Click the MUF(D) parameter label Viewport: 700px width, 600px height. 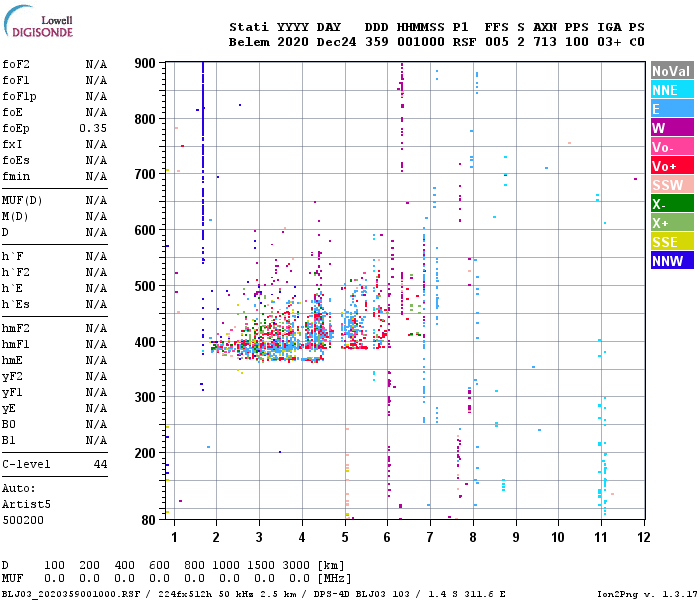(x=22, y=200)
